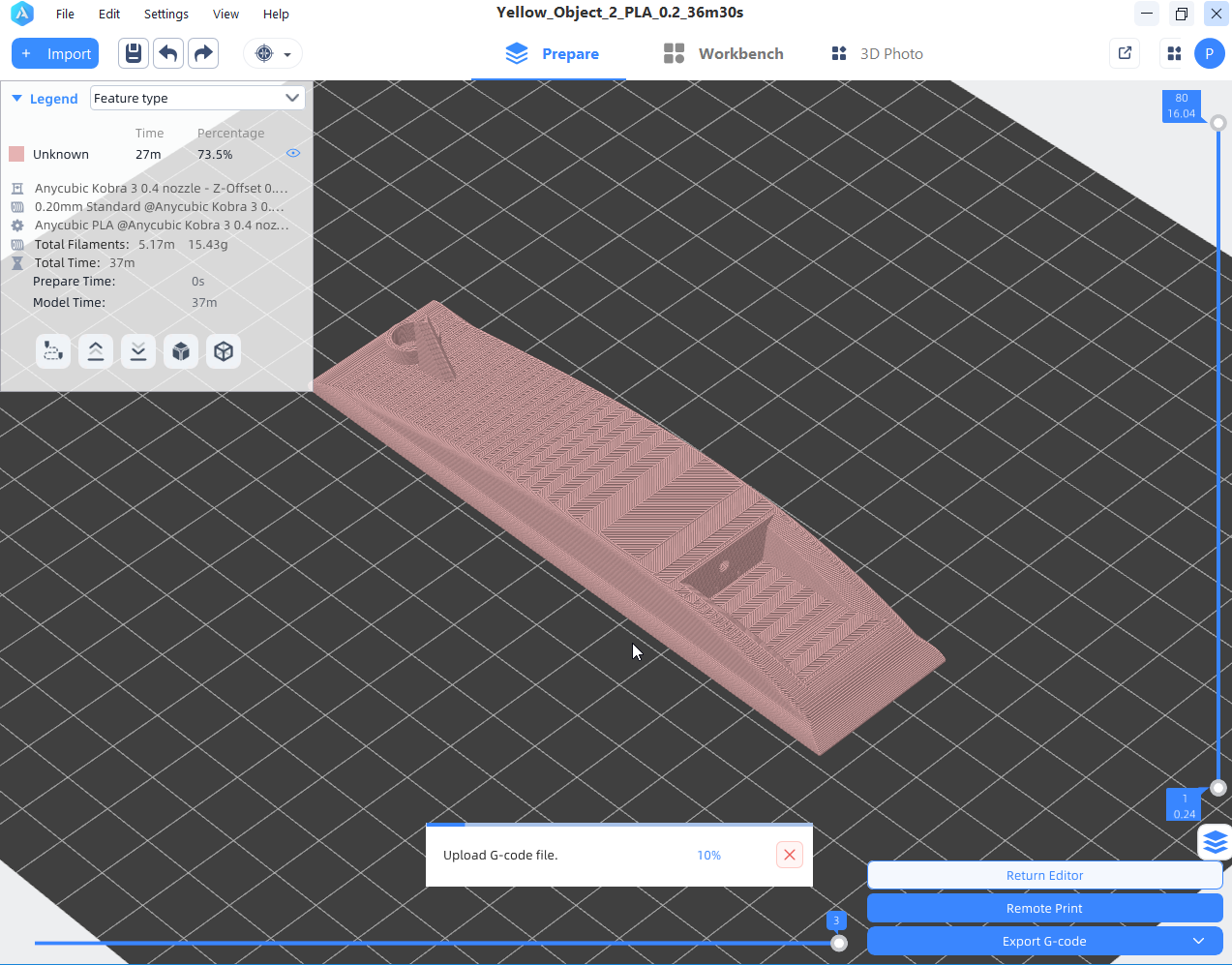Image resolution: width=1232 pixels, height=965 pixels.
Task: Click the solid cube view icon
Action: 181,351
